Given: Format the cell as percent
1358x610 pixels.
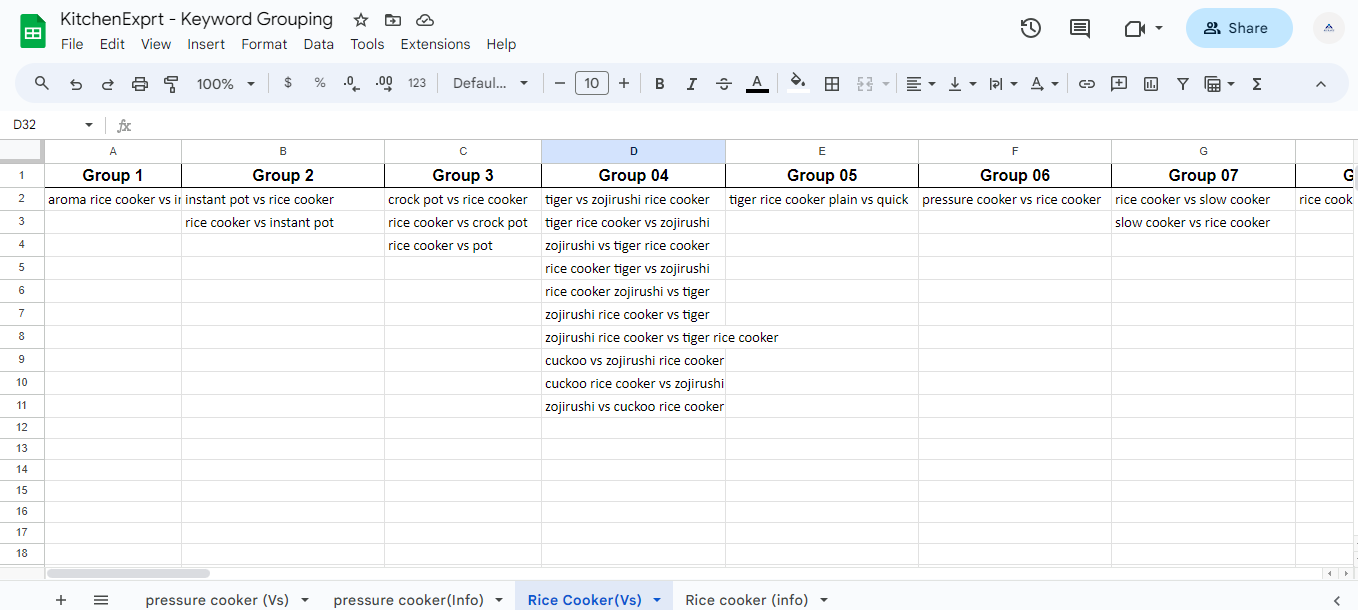Looking at the screenshot, I should pyautogui.click(x=320, y=84).
